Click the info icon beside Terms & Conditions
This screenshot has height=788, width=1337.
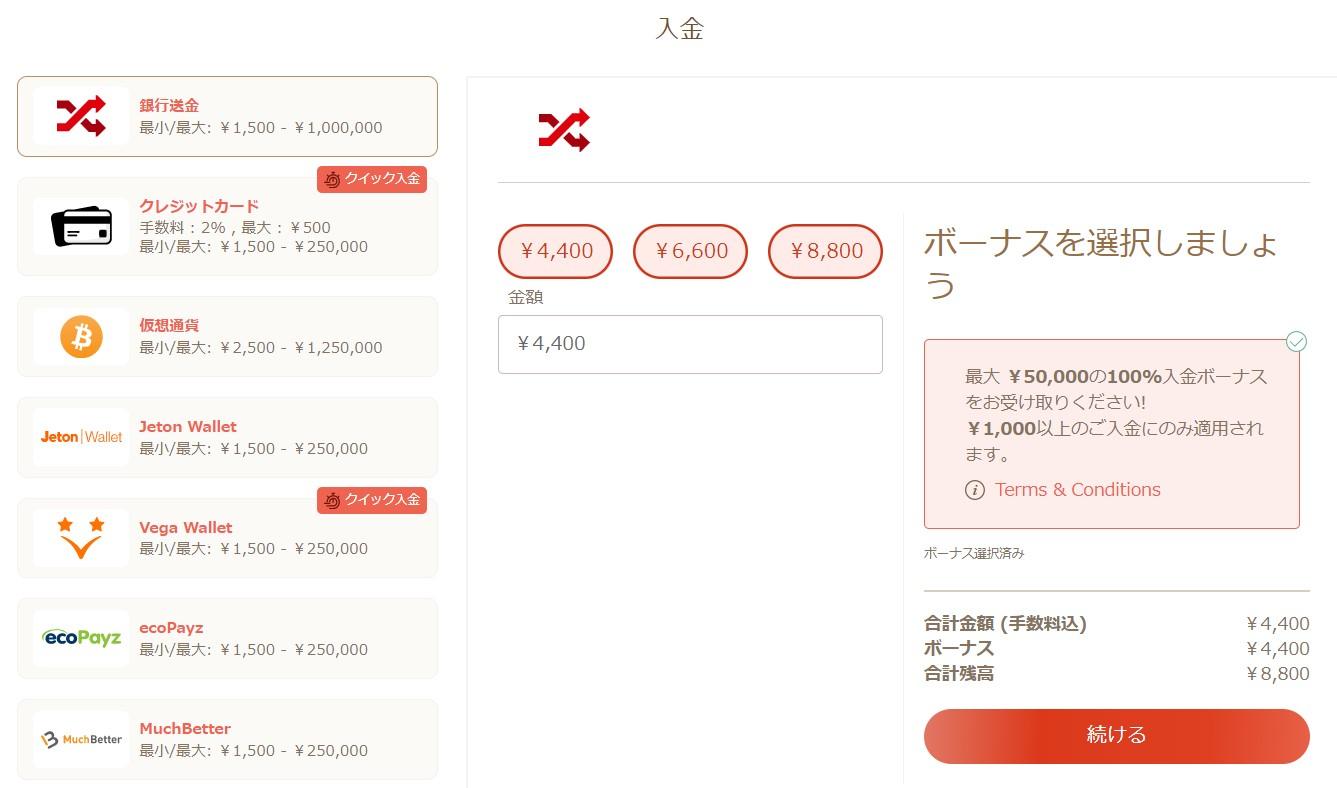[974, 490]
